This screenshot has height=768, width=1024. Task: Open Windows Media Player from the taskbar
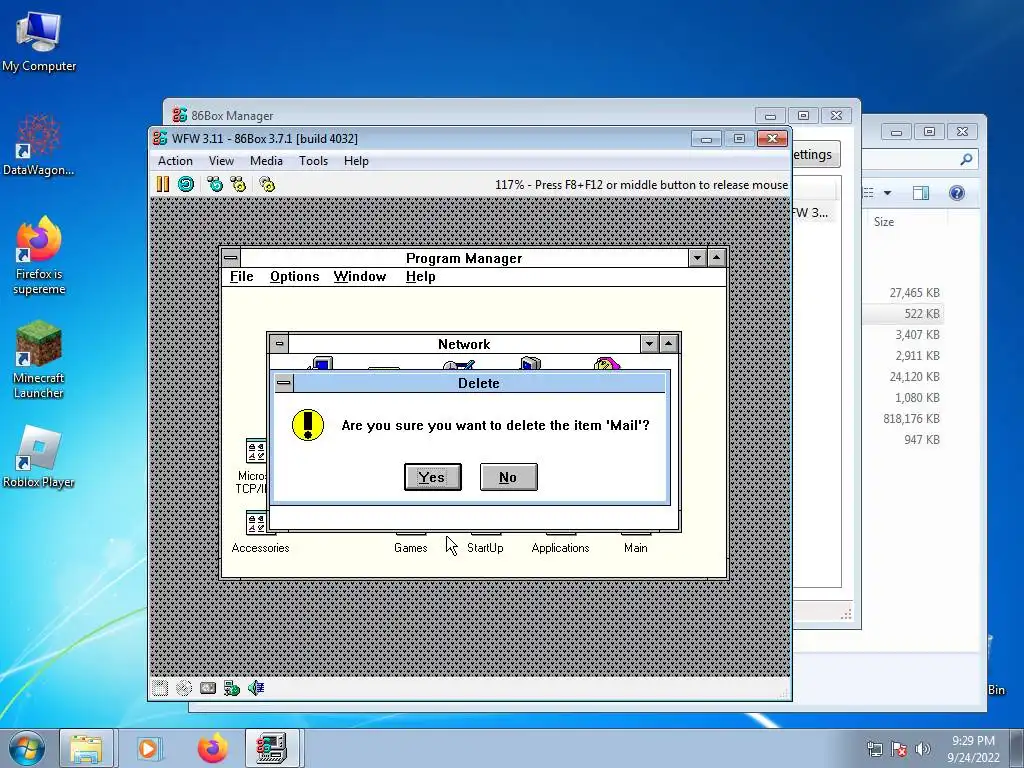pos(149,748)
